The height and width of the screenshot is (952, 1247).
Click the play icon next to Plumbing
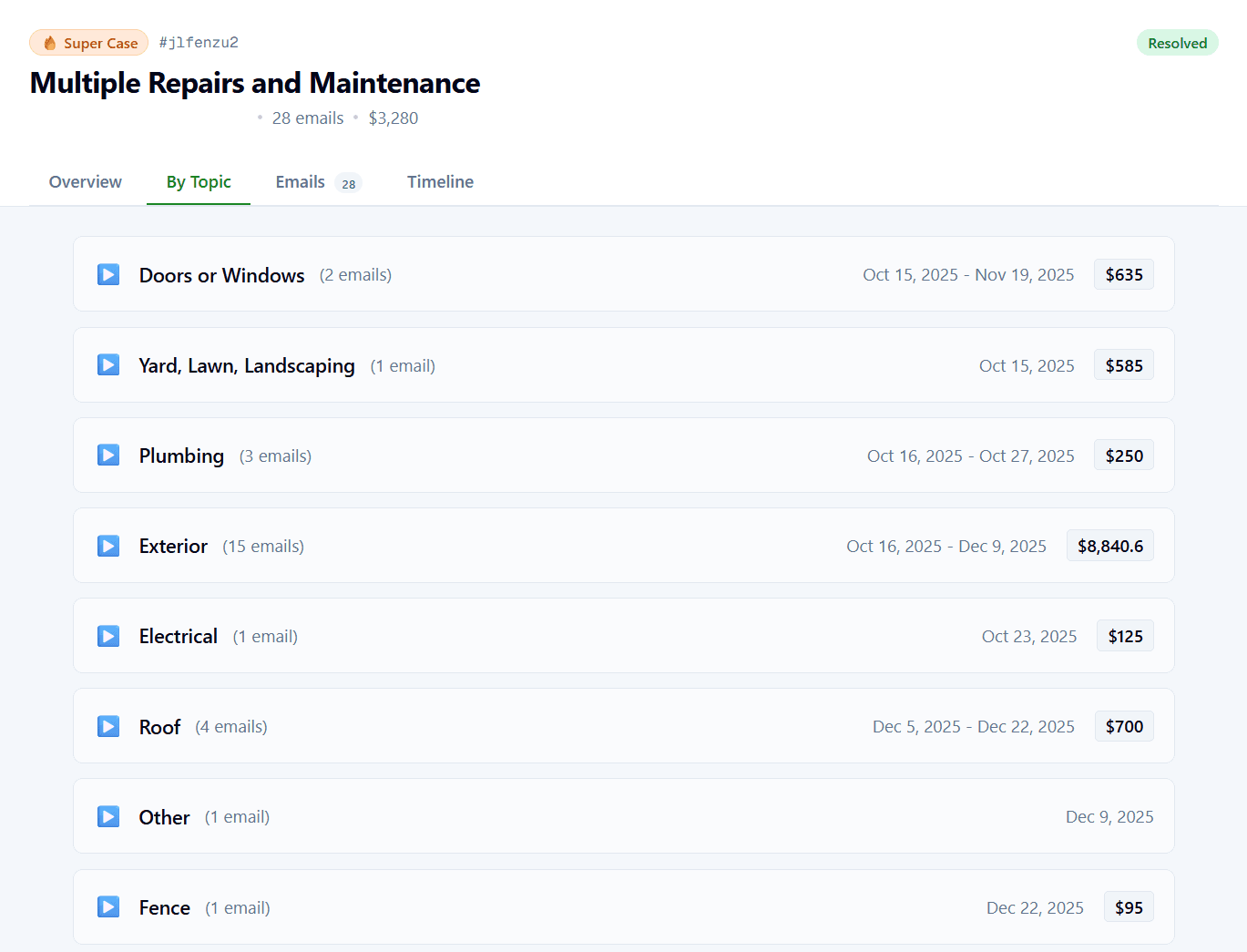pyautogui.click(x=107, y=455)
